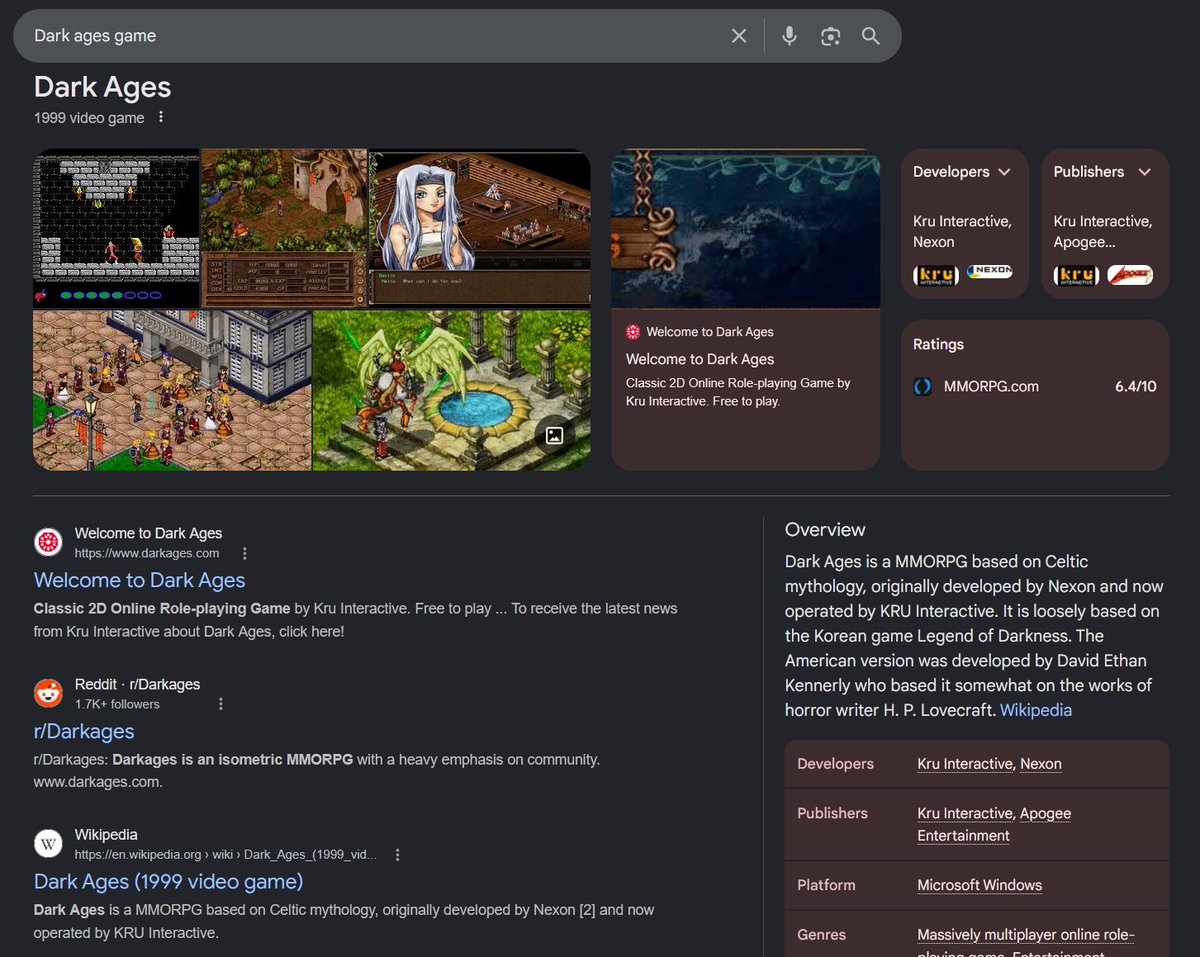Open more options for the Wikipedia result
This screenshot has height=957, width=1200.
(x=398, y=855)
